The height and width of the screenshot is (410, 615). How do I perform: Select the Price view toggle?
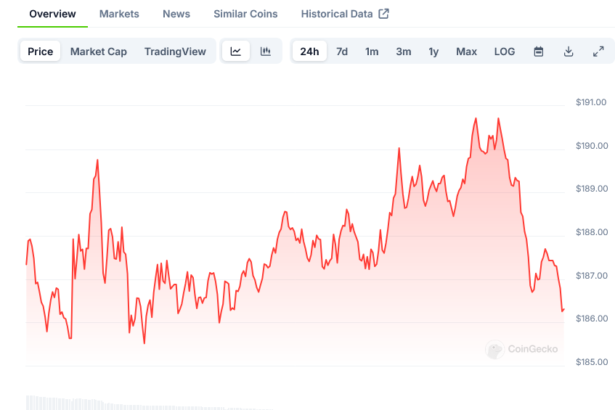point(40,51)
